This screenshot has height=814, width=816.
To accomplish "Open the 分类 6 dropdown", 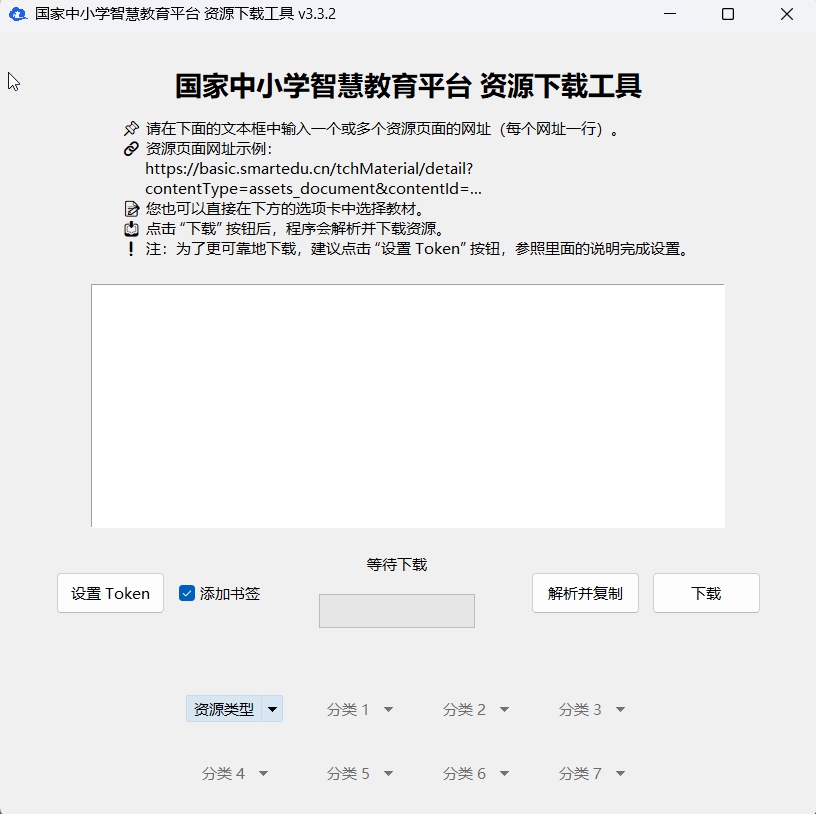I will click(476, 773).
